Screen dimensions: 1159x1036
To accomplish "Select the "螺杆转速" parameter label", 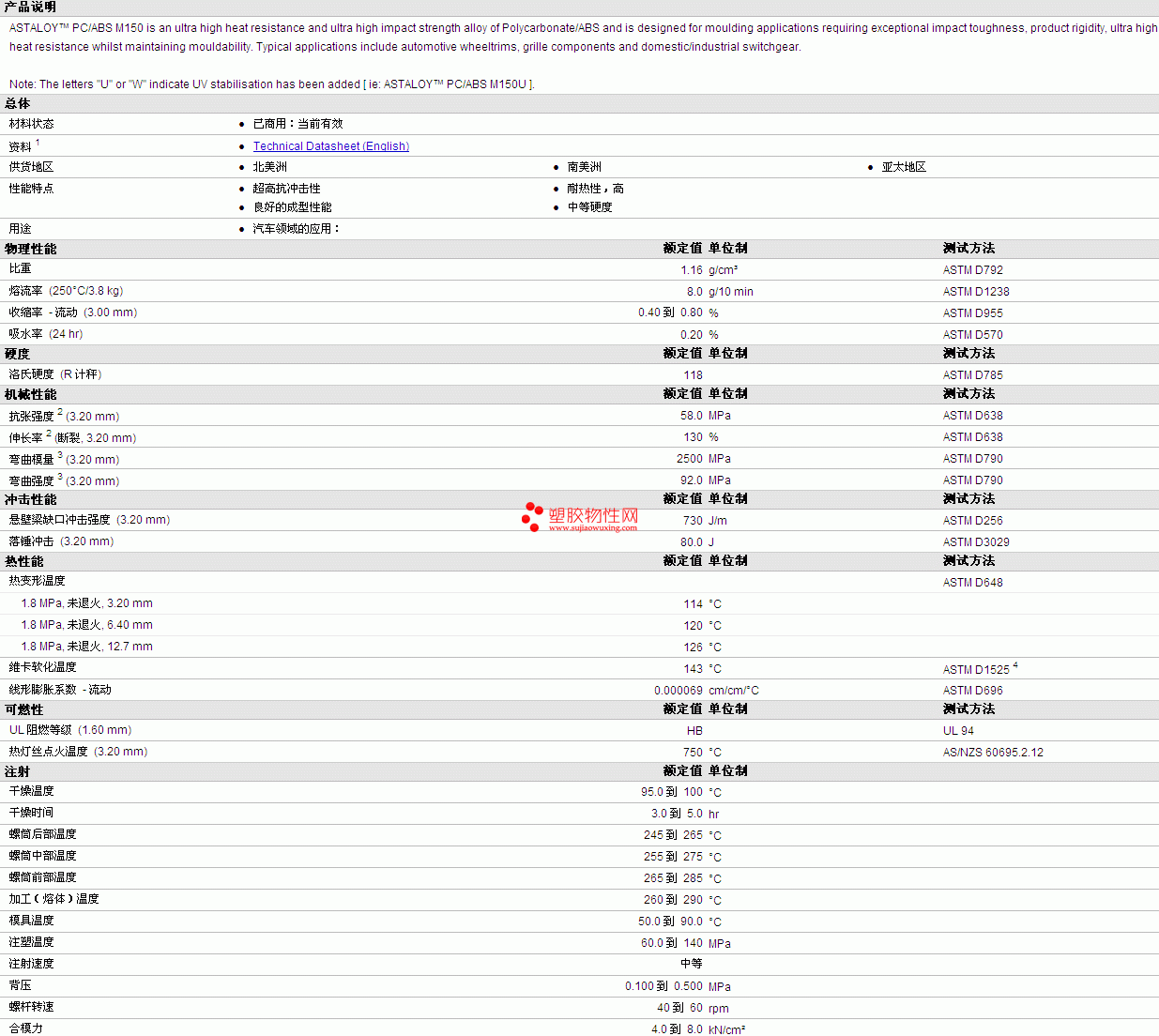I will click(32, 1007).
